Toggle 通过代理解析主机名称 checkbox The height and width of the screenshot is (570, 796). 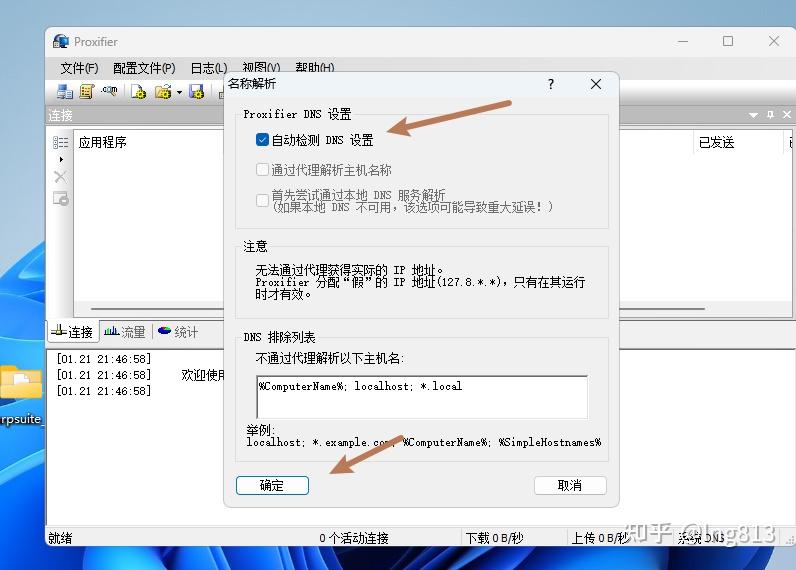262,170
